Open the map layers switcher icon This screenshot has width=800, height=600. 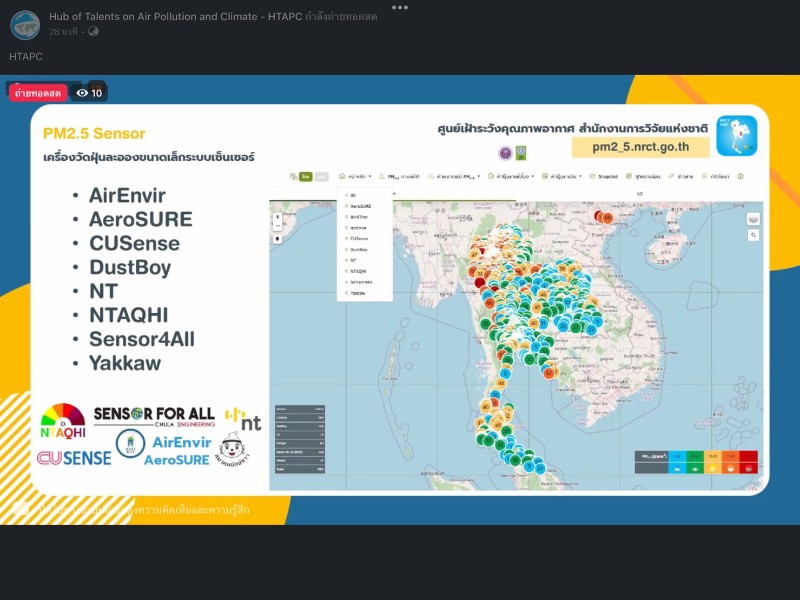click(753, 218)
